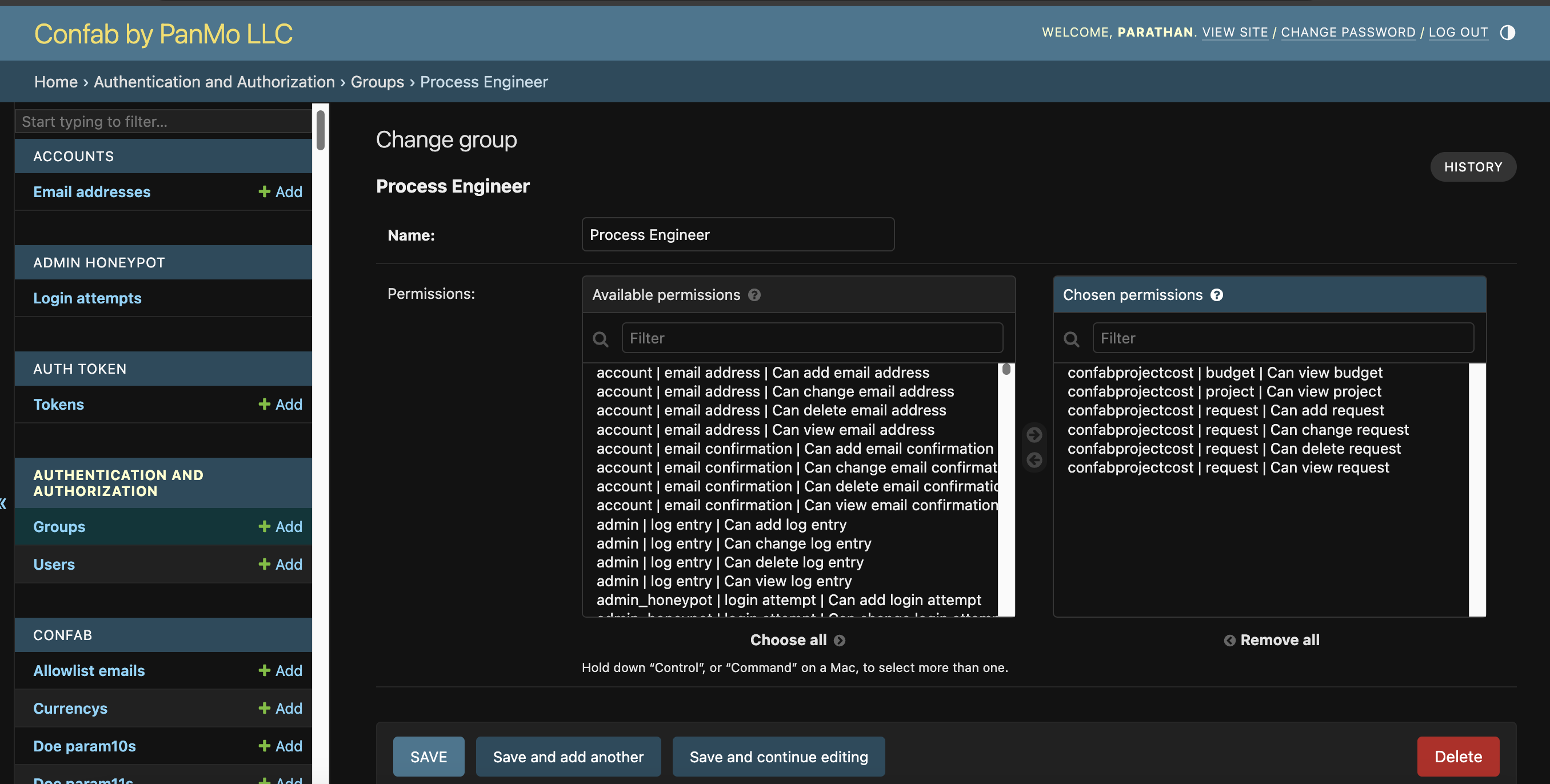Click the Confab by PanMo LLC title

click(x=163, y=34)
